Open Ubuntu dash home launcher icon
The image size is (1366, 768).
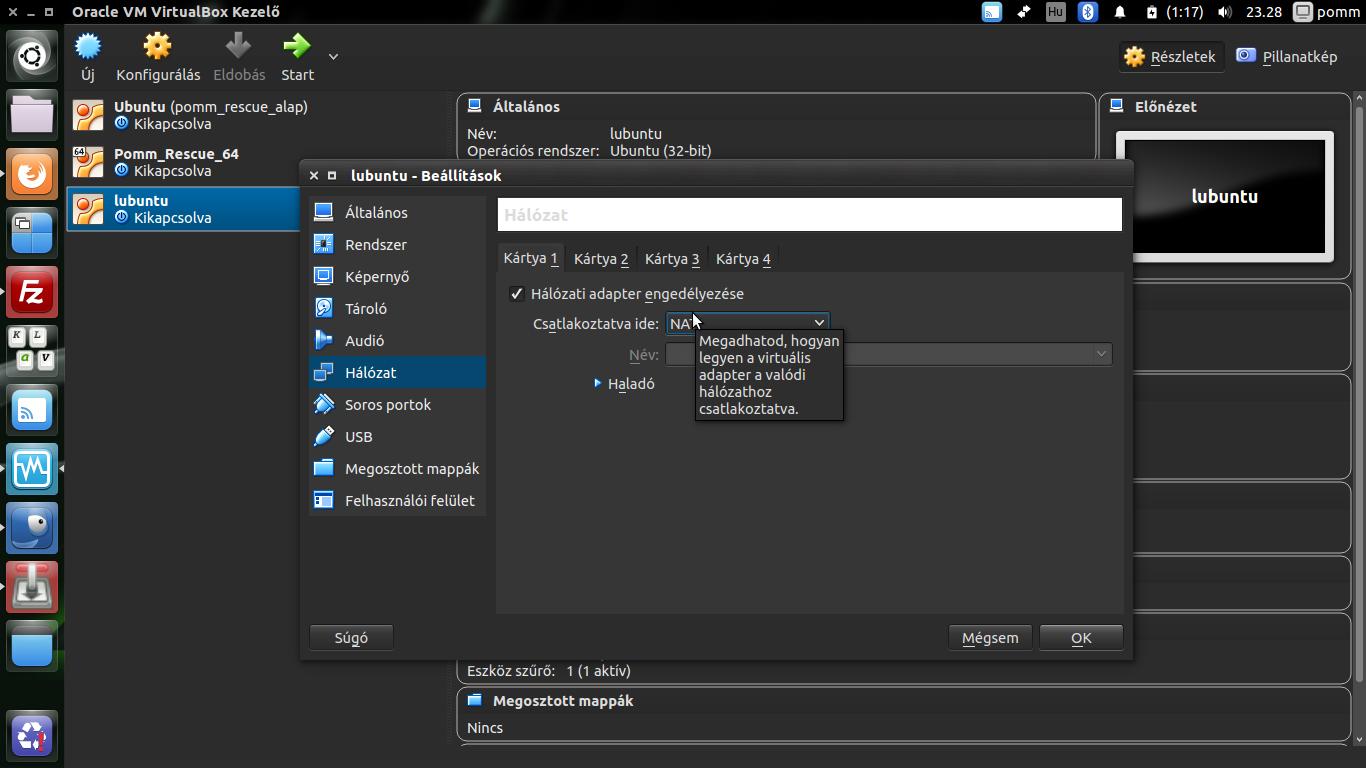(32, 56)
